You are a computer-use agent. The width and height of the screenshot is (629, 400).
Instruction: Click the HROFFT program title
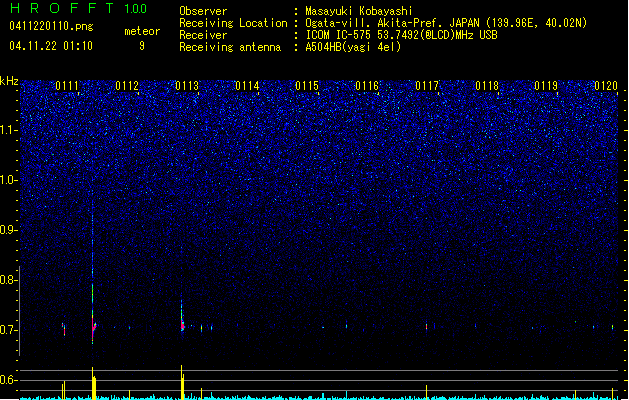(62, 8)
